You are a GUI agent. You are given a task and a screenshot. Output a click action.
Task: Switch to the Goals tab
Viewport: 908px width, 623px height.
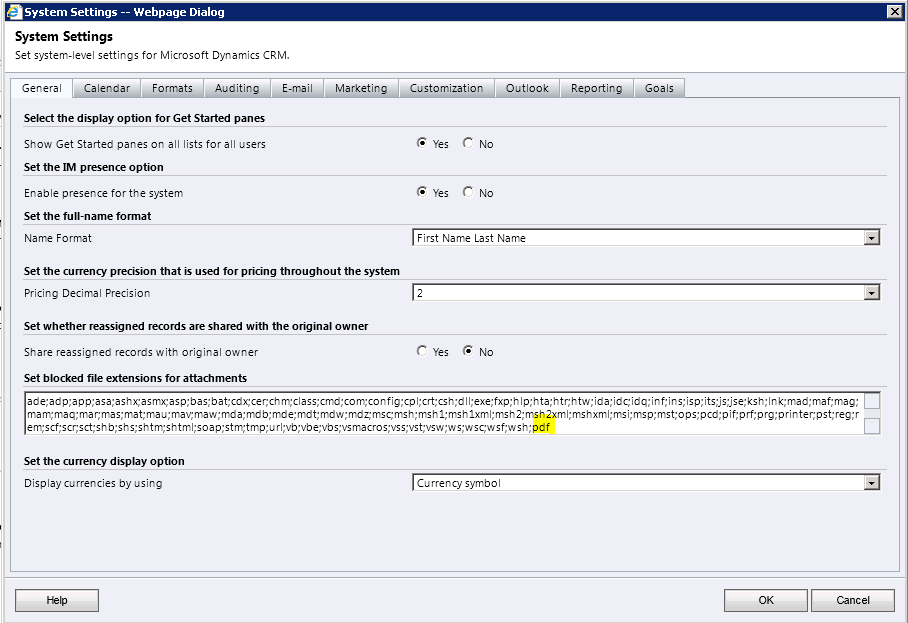pos(659,88)
